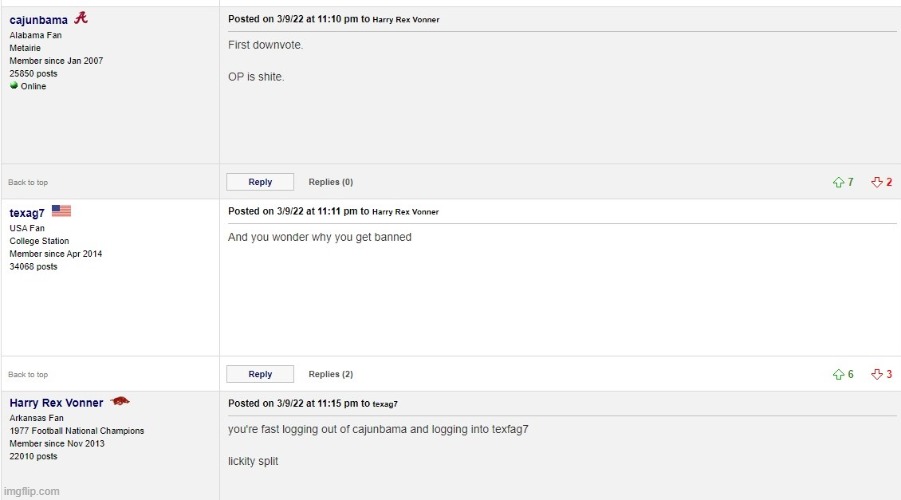This screenshot has width=901, height=500.
Task: Click Alabama logo next to cajunbama
Action: 81,18
